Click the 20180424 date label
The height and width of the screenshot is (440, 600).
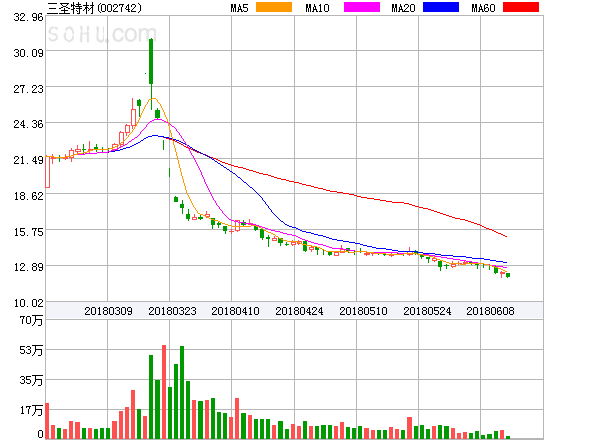click(x=299, y=311)
